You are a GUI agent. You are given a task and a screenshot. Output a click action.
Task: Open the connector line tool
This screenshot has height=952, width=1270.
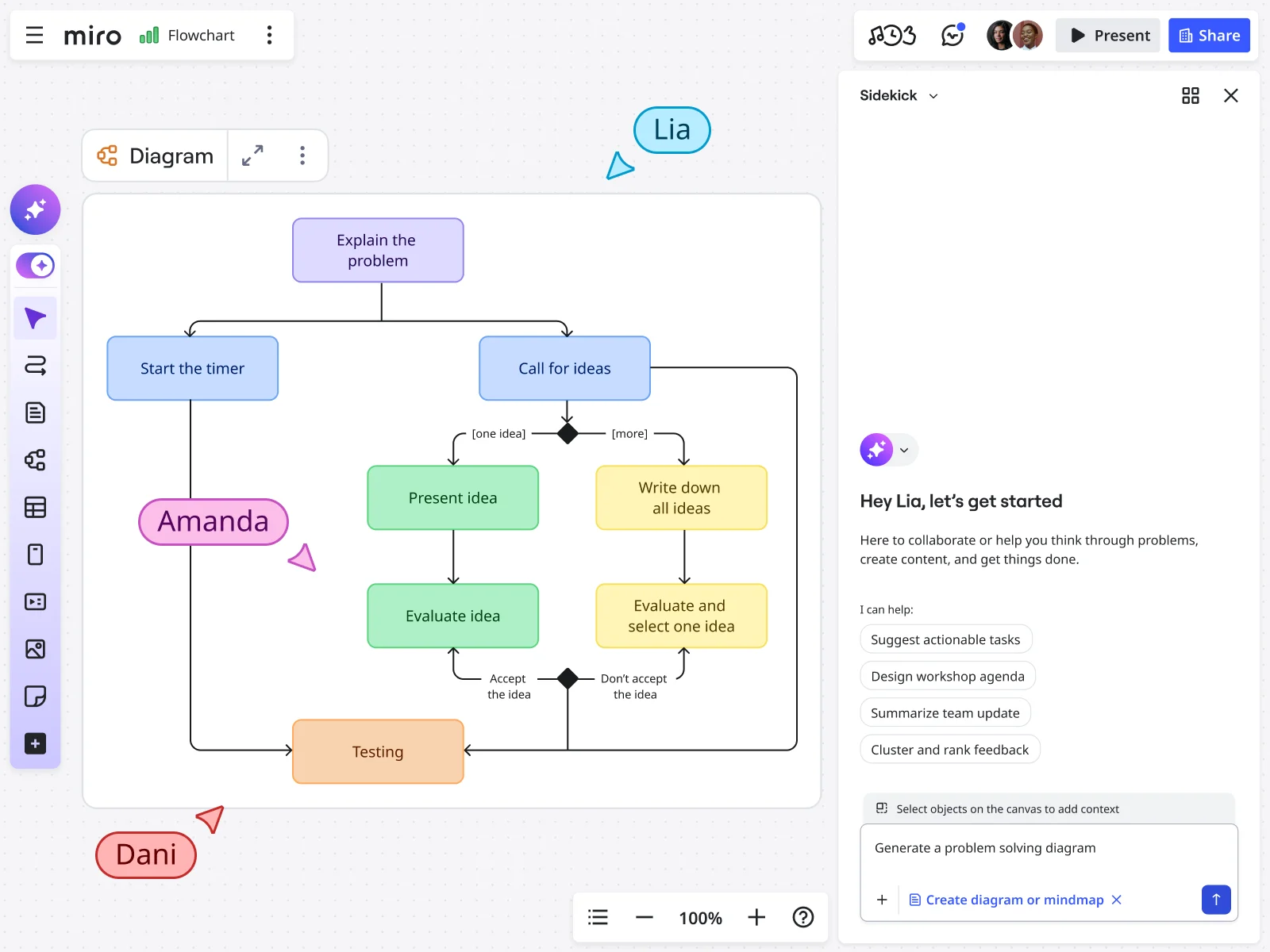click(35, 366)
